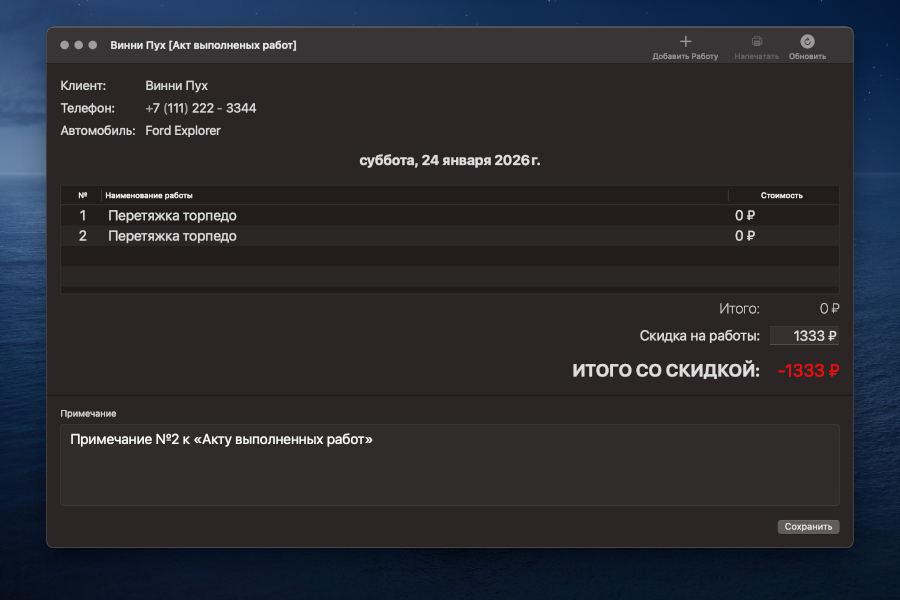
Task: Minimize the window using the middle title-bar button
Action: click(x=79, y=45)
